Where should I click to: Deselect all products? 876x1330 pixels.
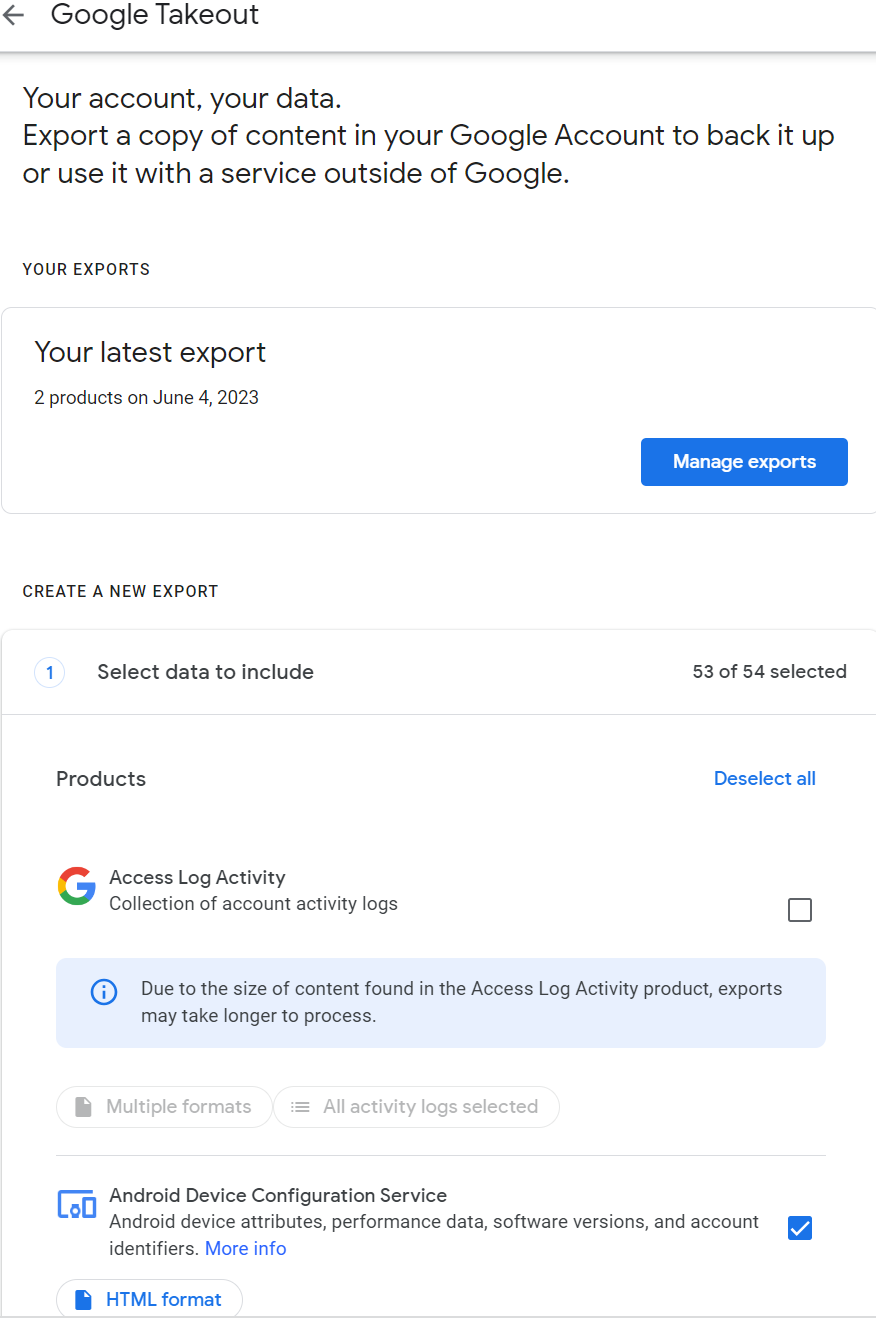click(765, 778)
